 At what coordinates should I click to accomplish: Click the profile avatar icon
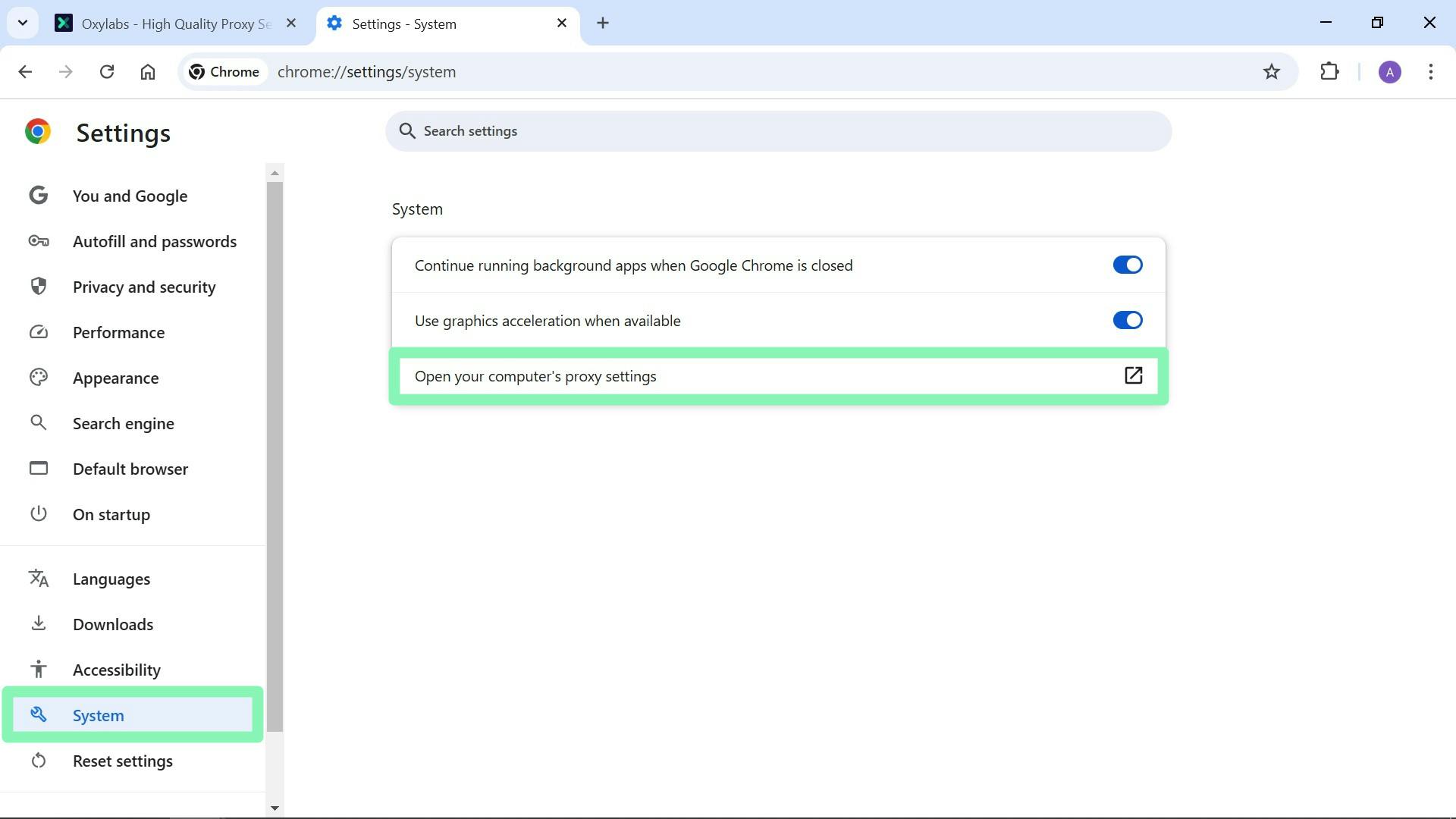pyautogui.click(x=1389, y=72)
